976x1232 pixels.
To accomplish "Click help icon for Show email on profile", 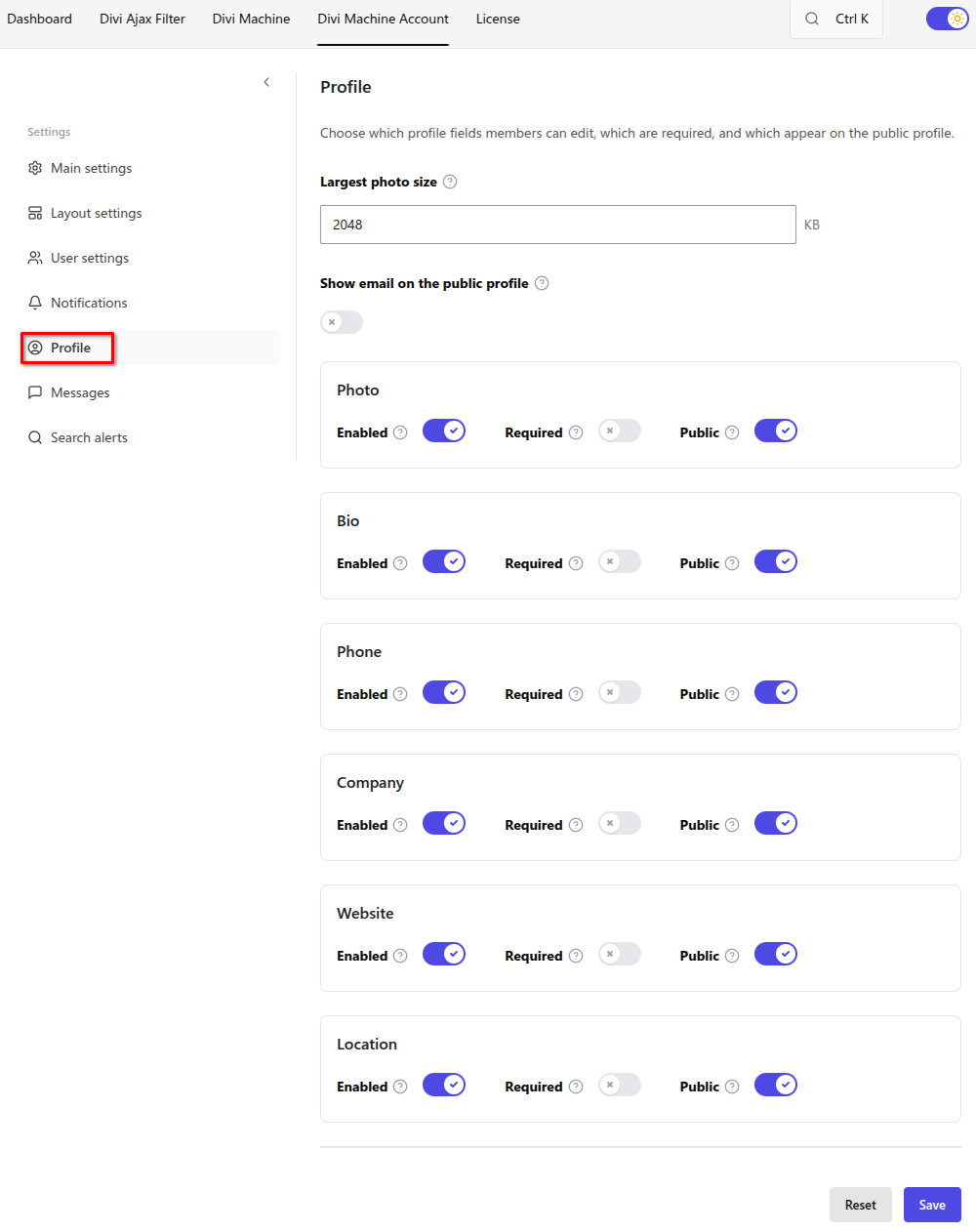I will (x=542, y=283).
